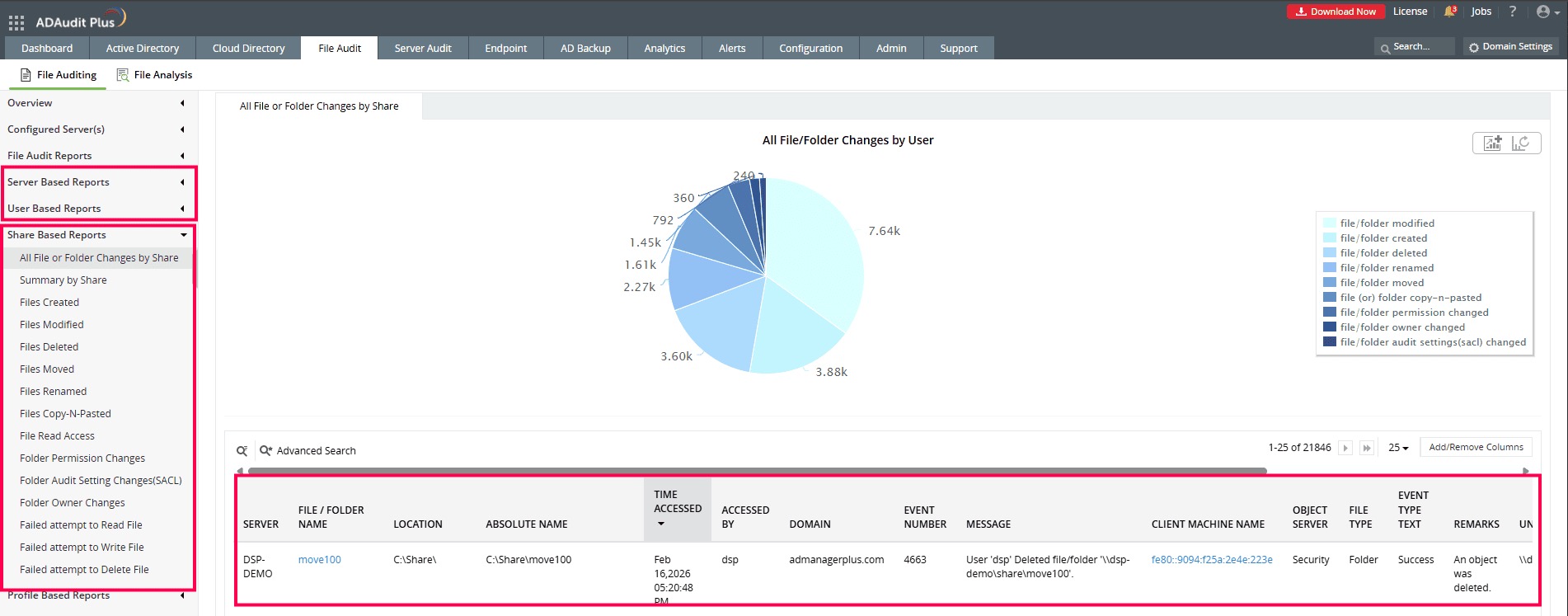Viewport: 1568px width, 616px height.
Task: Switch to File Analysis sub-tab
Action: tap(154, 75)
